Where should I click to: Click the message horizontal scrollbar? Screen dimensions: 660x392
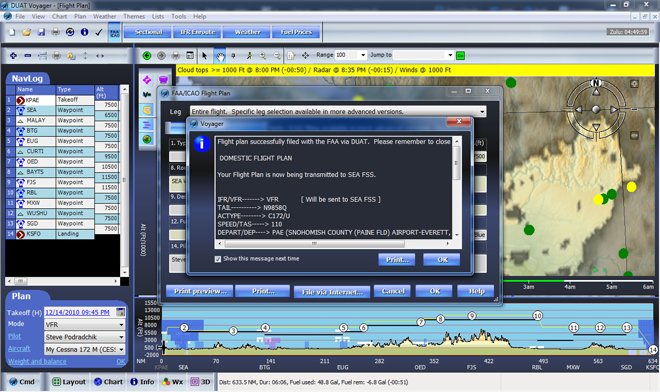pos(332,244)
